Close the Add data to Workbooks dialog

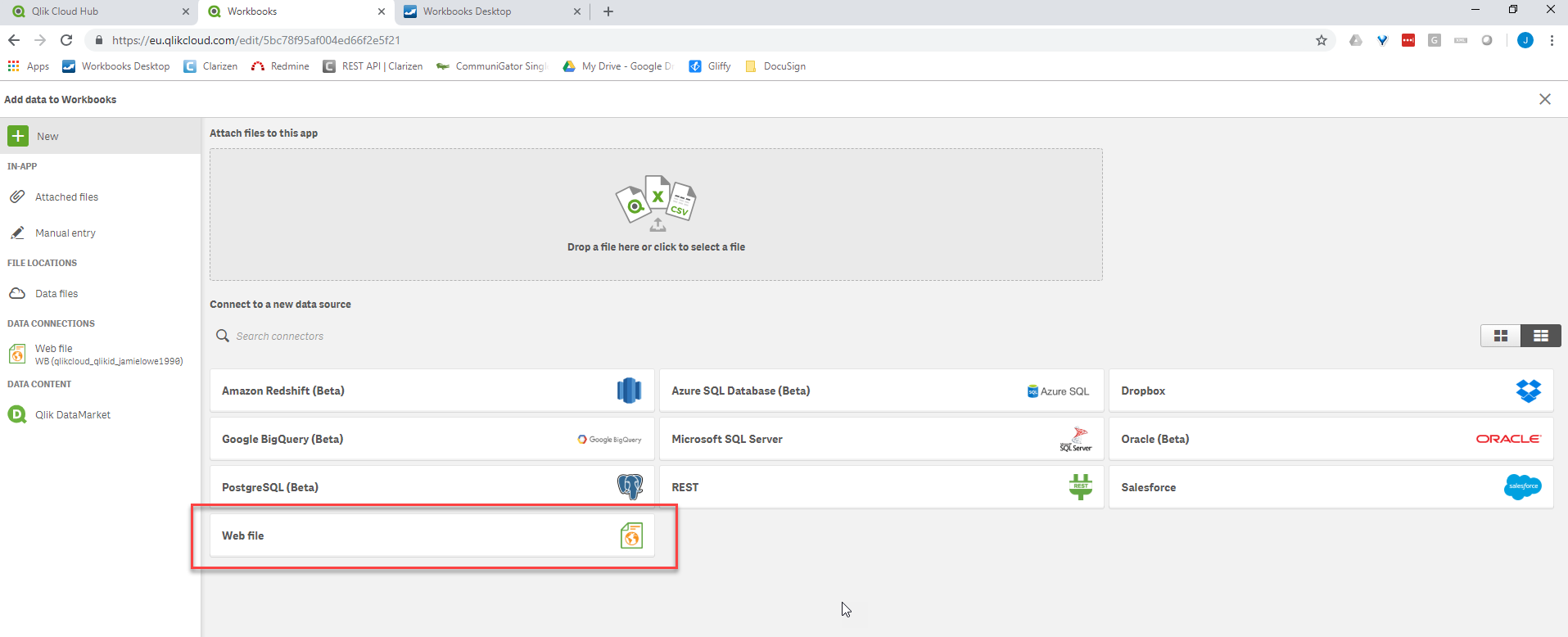click(x=1545, y=99)
